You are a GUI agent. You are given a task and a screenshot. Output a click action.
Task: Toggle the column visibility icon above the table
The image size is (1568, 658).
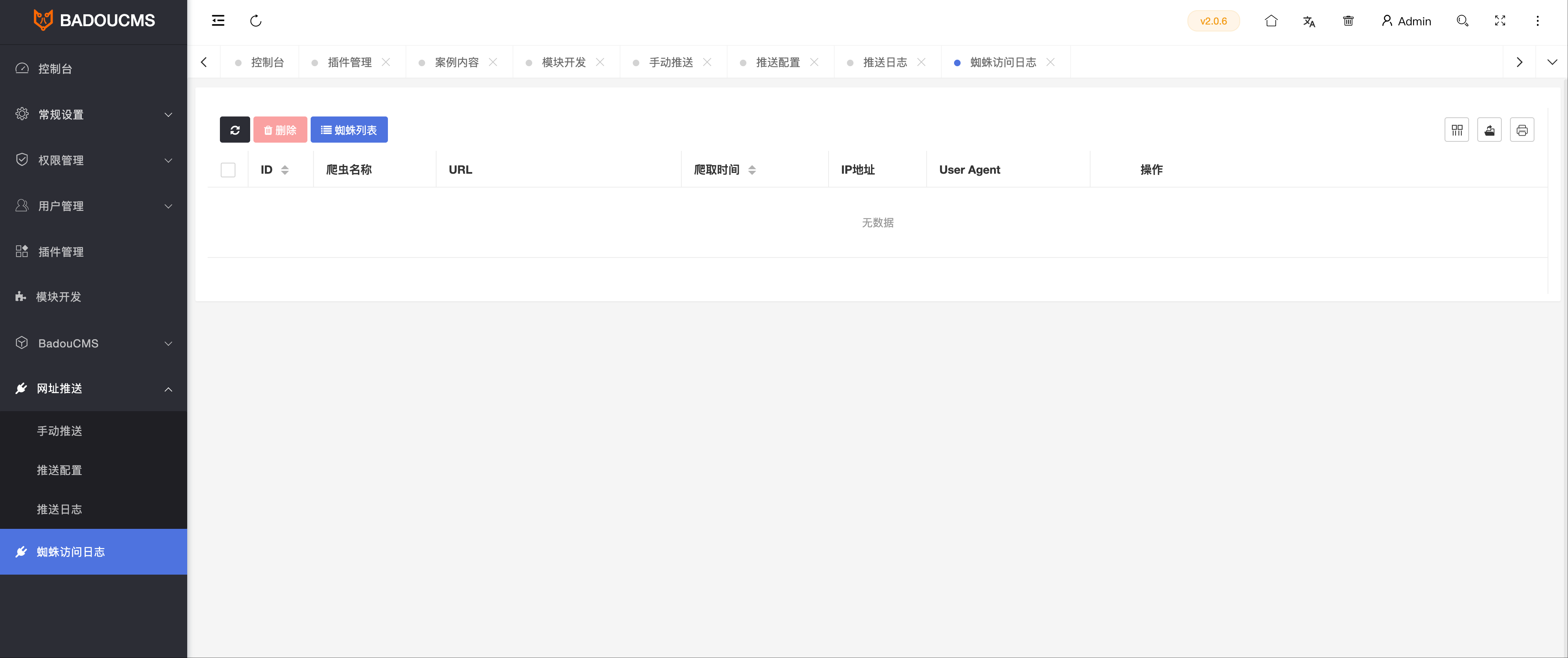(1456, 130)
